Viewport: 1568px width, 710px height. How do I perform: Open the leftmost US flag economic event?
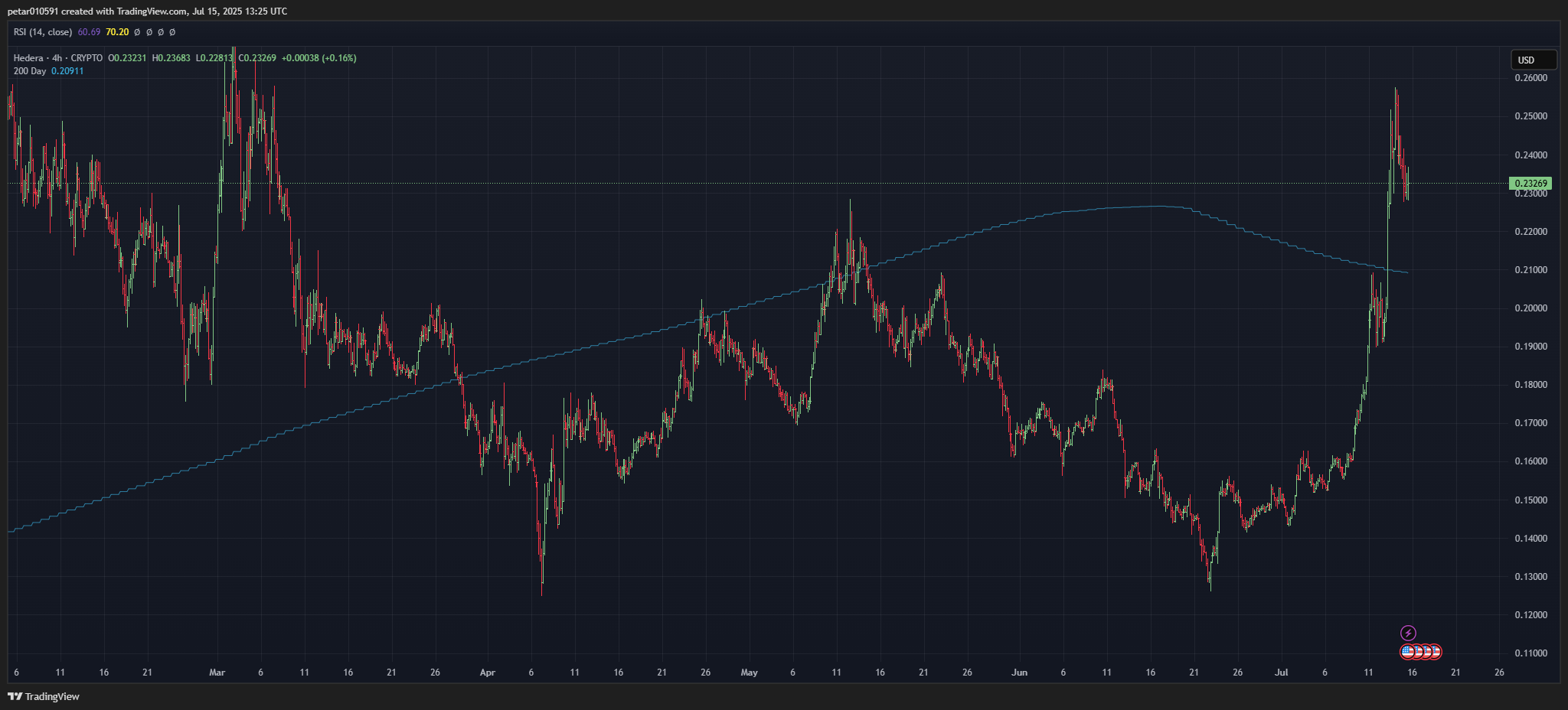[x=1407, y=652]
